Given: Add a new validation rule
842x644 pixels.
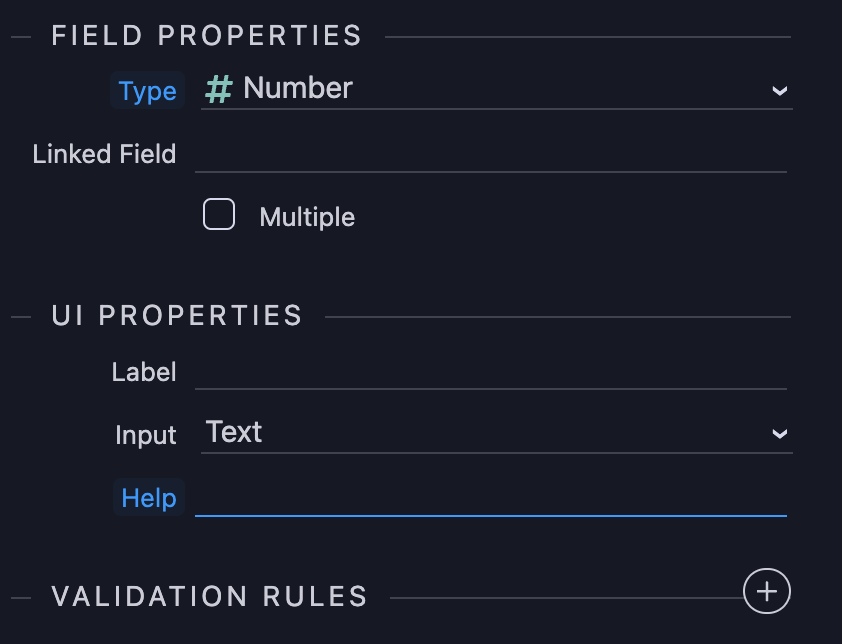Looking at the screenshot, I should 767,591.
